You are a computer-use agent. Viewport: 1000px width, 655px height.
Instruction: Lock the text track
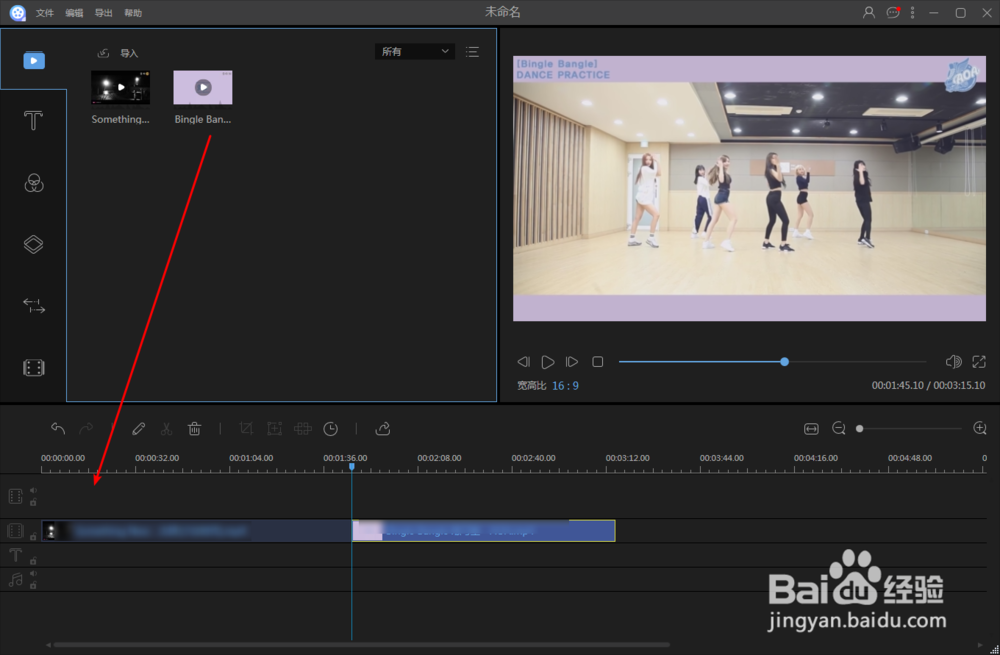[x=33, y=561]
